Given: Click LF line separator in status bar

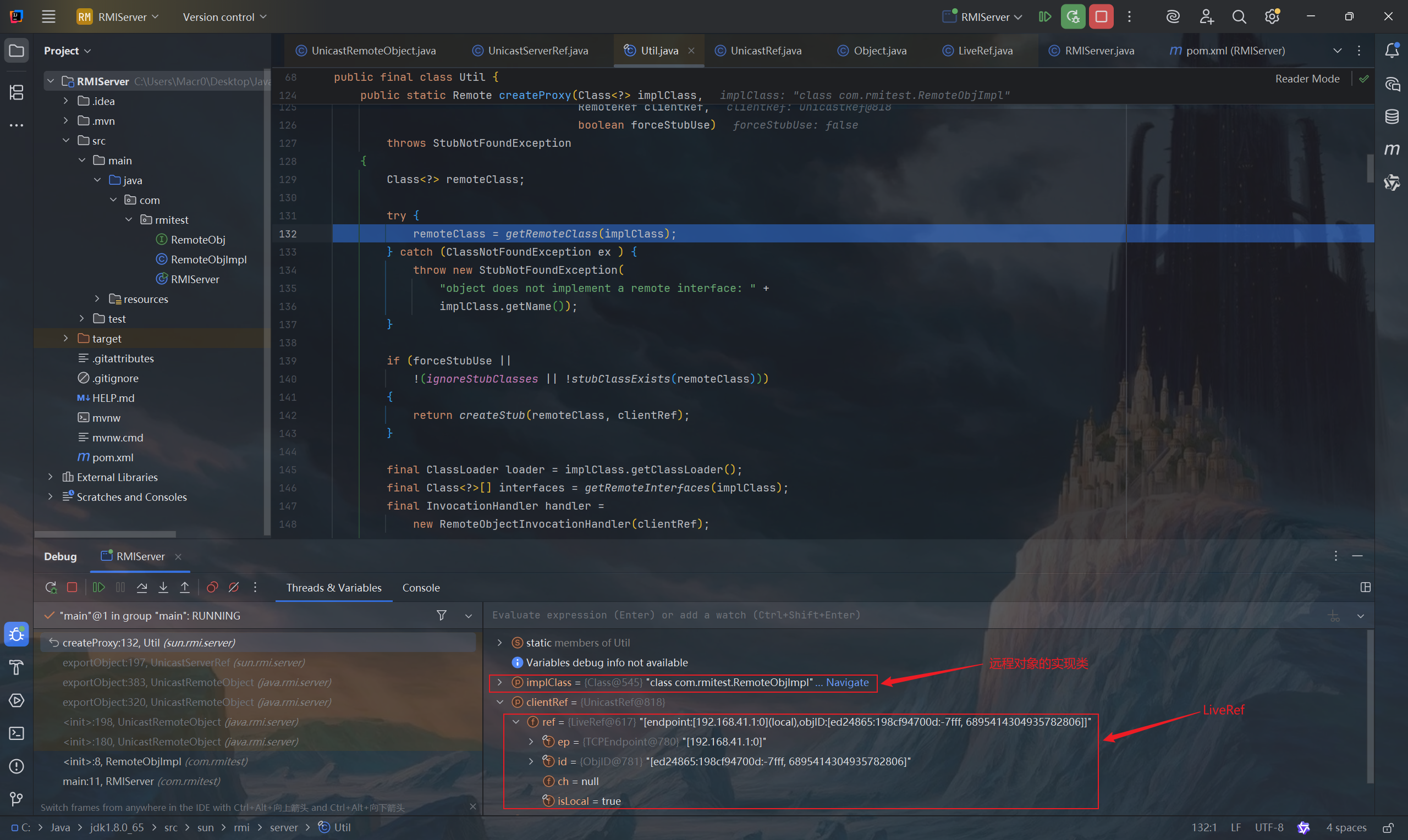Looking at the screenshot, I should [x=1235, y=827].
